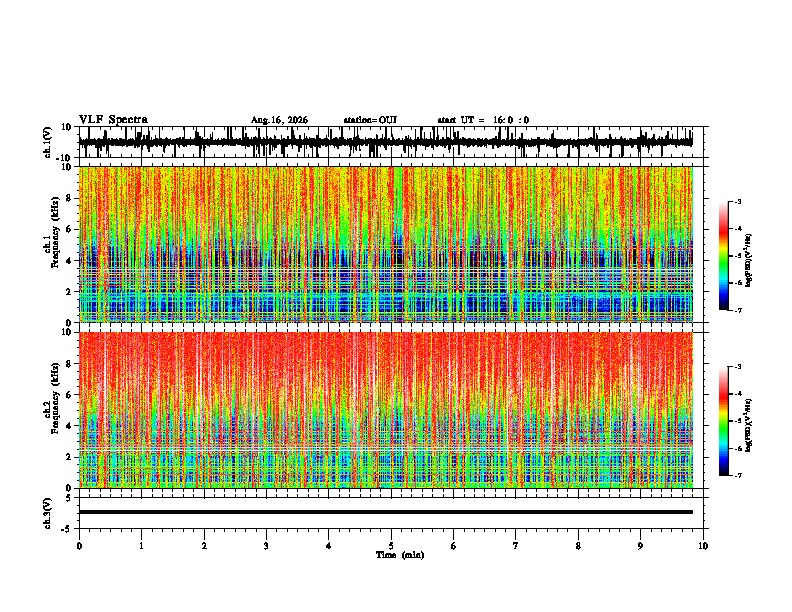792x612 pixels.
Task: Click the "-3" tick on ch.2 colorbar
Action: (737, 367)
